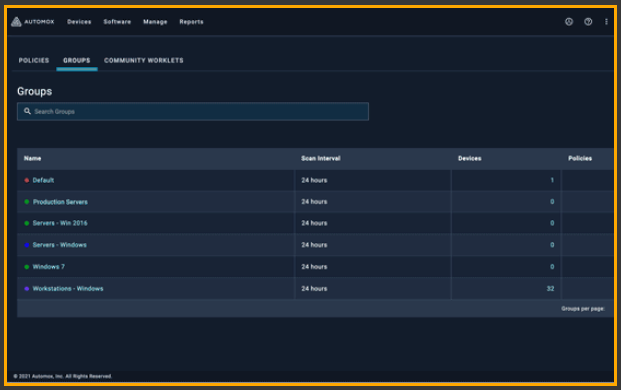This screenshot has height=390, width=621.
Task: Switch to the Community Worklets tab
Action: [x=144, y=60]
